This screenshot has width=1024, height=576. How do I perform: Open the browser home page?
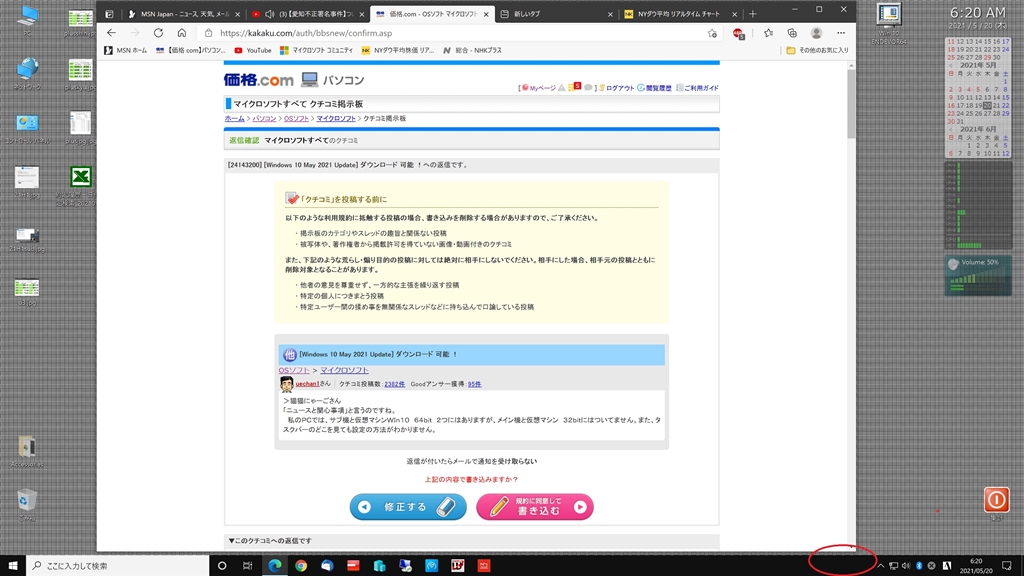pyautogui.click(x=182, y=33)
